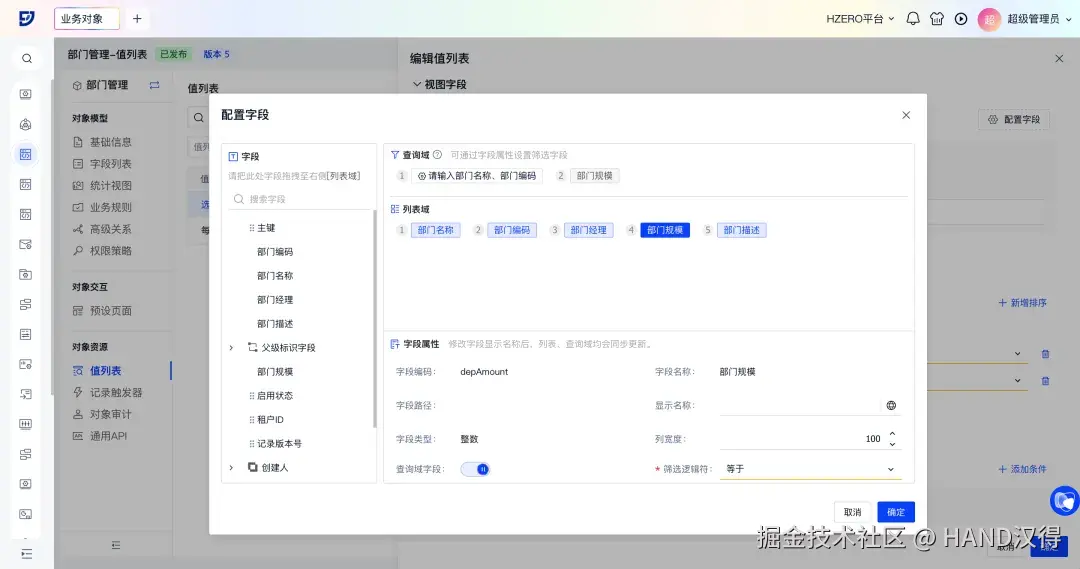The width and height of the screenshot is (1080, 569).
Task: Click the 确定 button in the dialog
Action: 895,512
